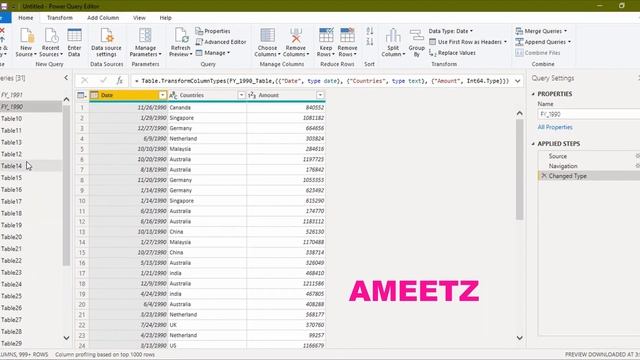
Task: Open Data source settings
Action: tap(106, 42)
